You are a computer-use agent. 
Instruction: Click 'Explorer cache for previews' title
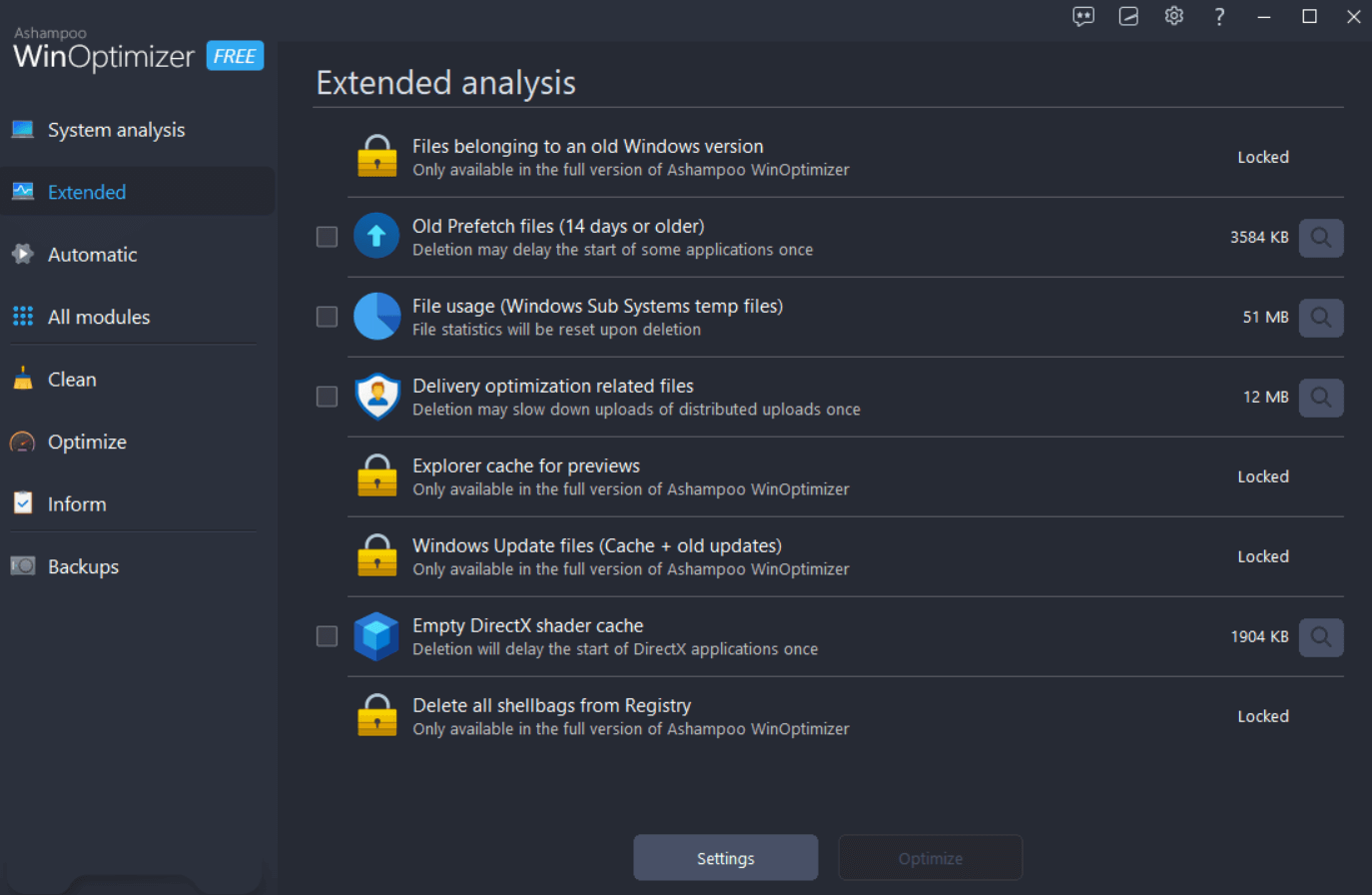tap(526, 465)
